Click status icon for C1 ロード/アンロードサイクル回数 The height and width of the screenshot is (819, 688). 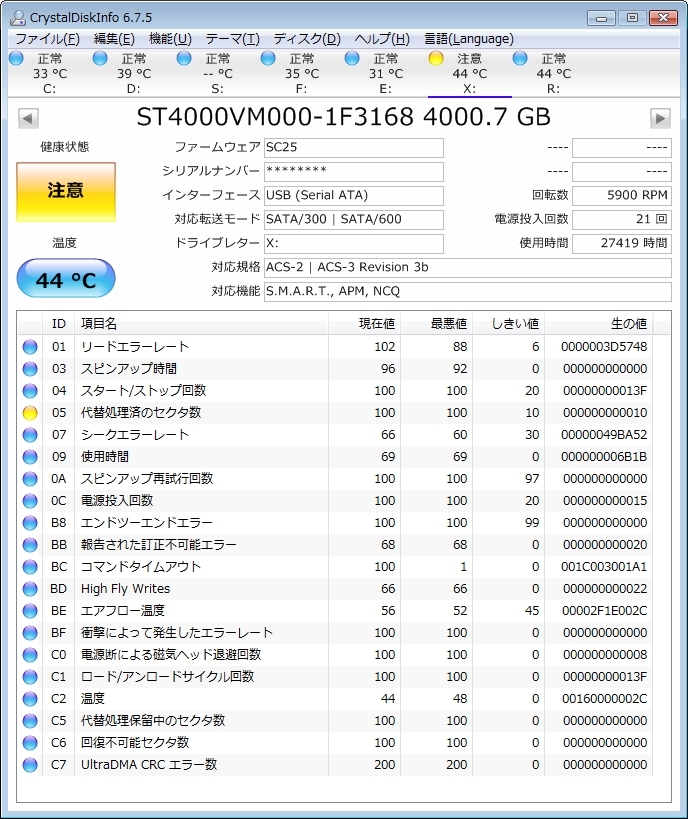[x=30, y=676]
